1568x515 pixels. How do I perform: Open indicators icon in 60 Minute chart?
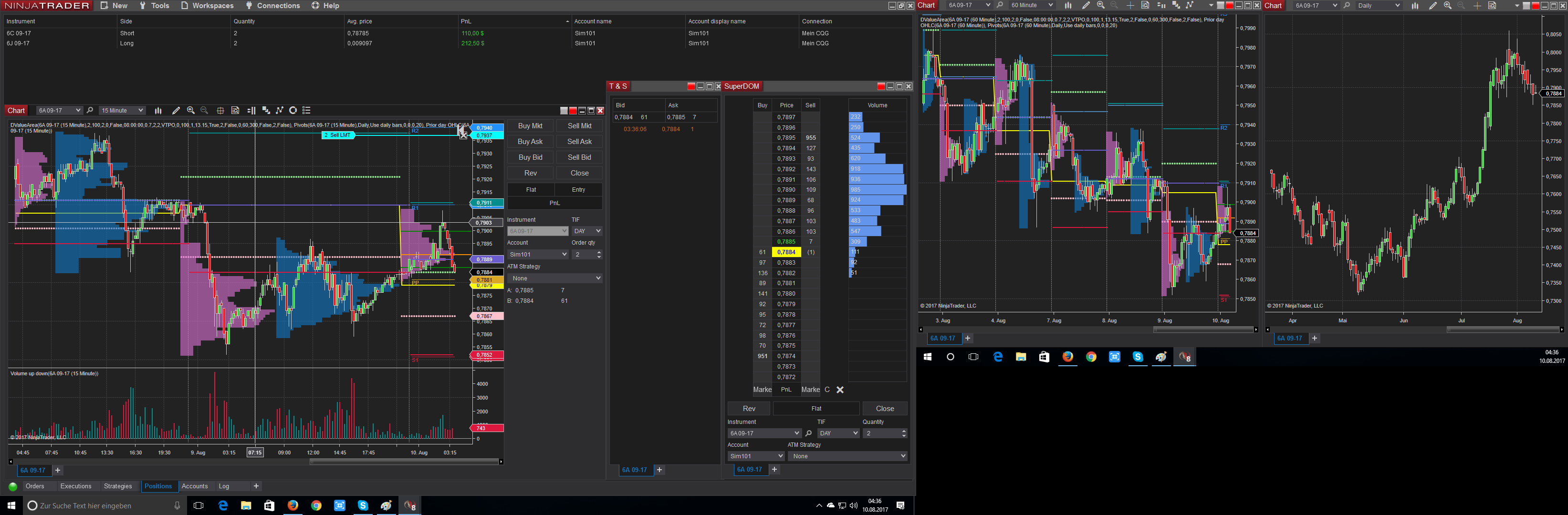tap(1176, 5)
